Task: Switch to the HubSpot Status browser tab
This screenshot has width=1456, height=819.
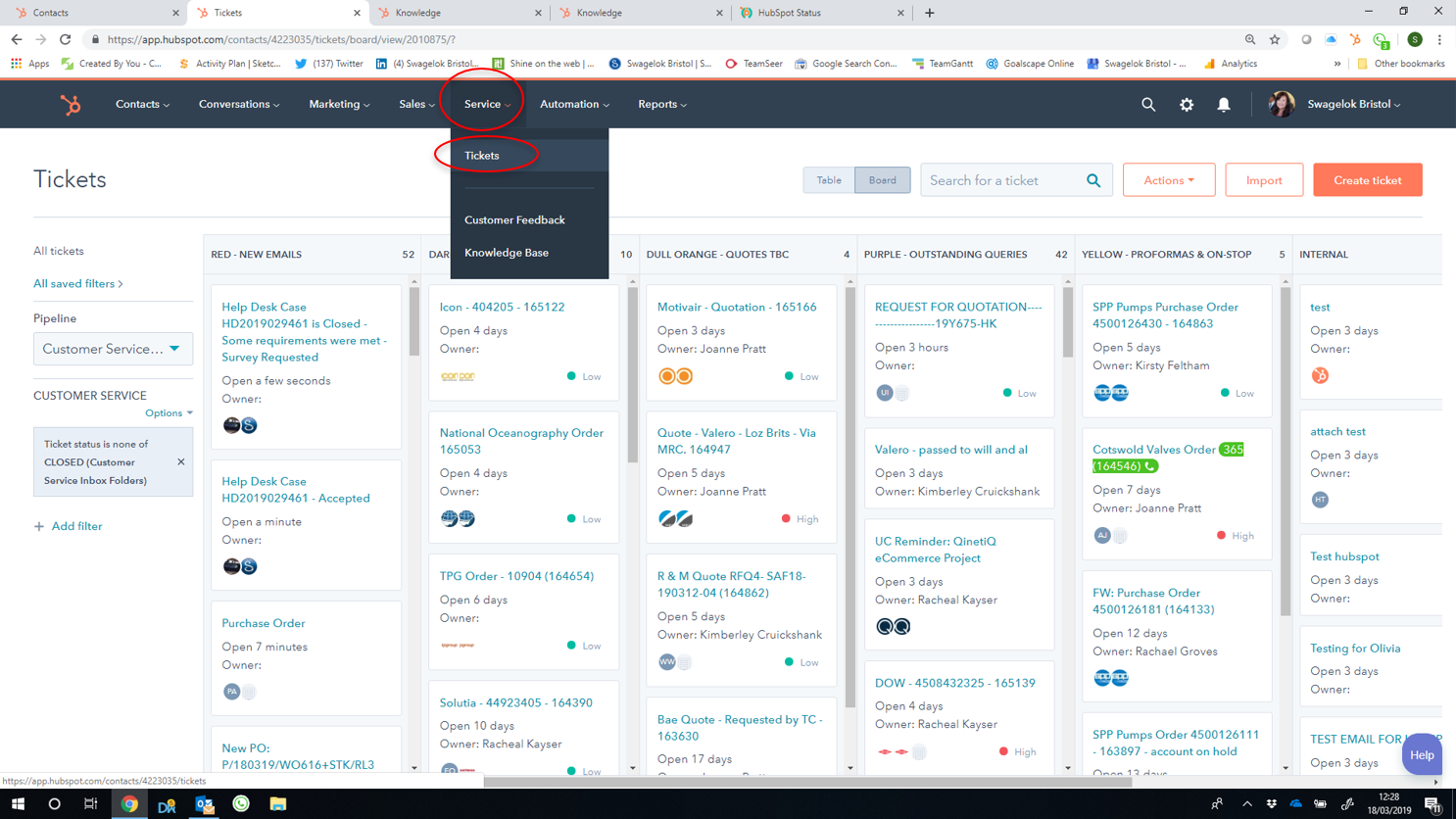Action: click(822, 13)
